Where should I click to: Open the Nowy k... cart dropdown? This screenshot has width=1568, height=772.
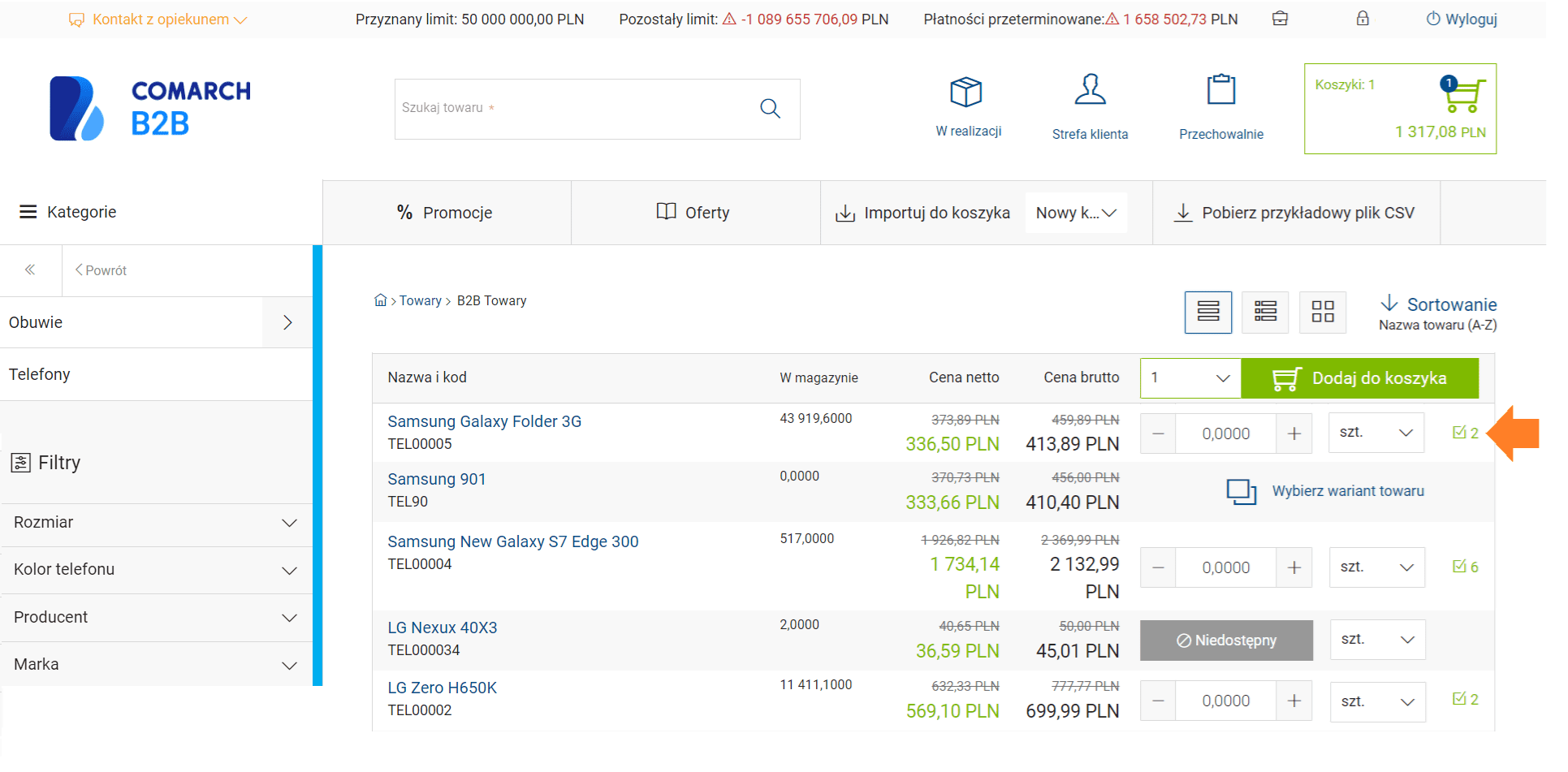point(1076,213)
